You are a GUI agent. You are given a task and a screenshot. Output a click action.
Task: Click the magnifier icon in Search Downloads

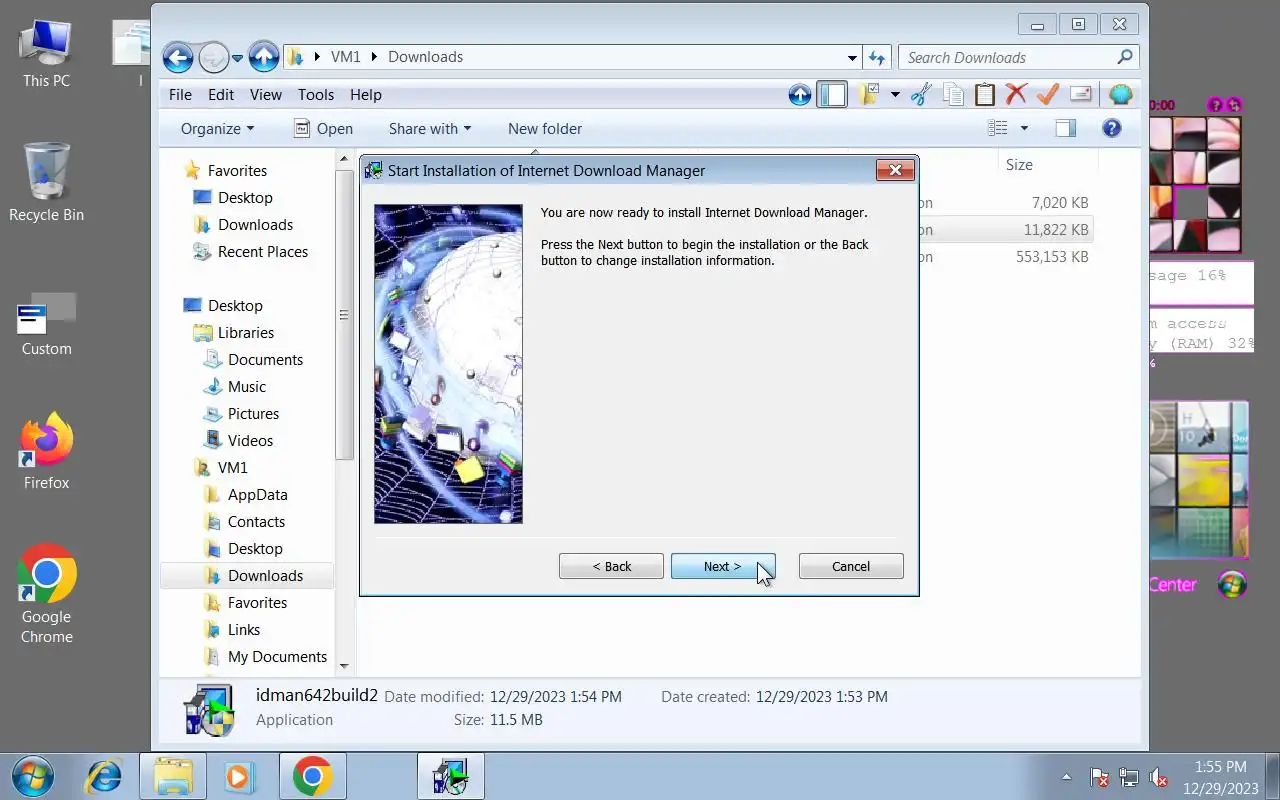point(1125,57)
